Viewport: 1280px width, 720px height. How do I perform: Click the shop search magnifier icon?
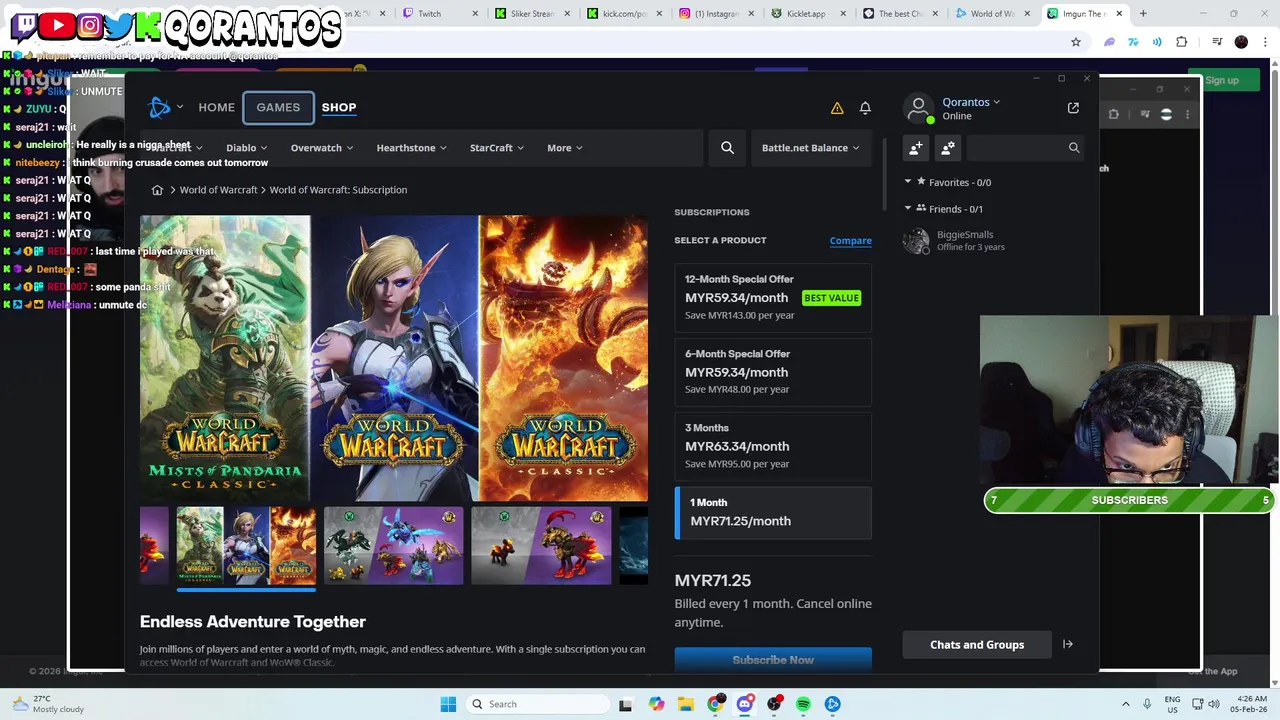727,148
